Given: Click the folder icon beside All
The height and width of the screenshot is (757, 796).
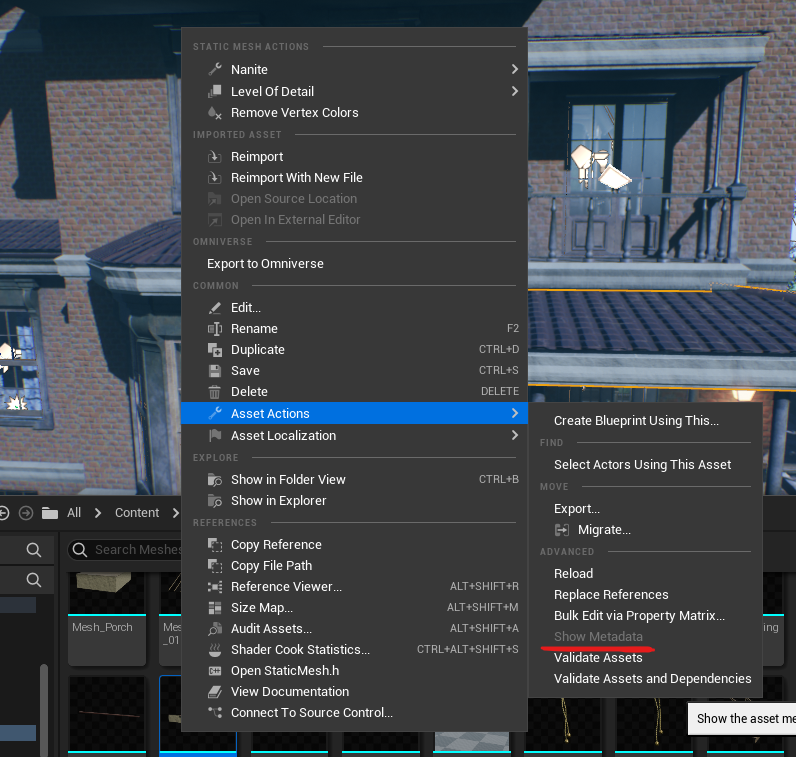Looking at the screenshot, I should click(50, 513).
